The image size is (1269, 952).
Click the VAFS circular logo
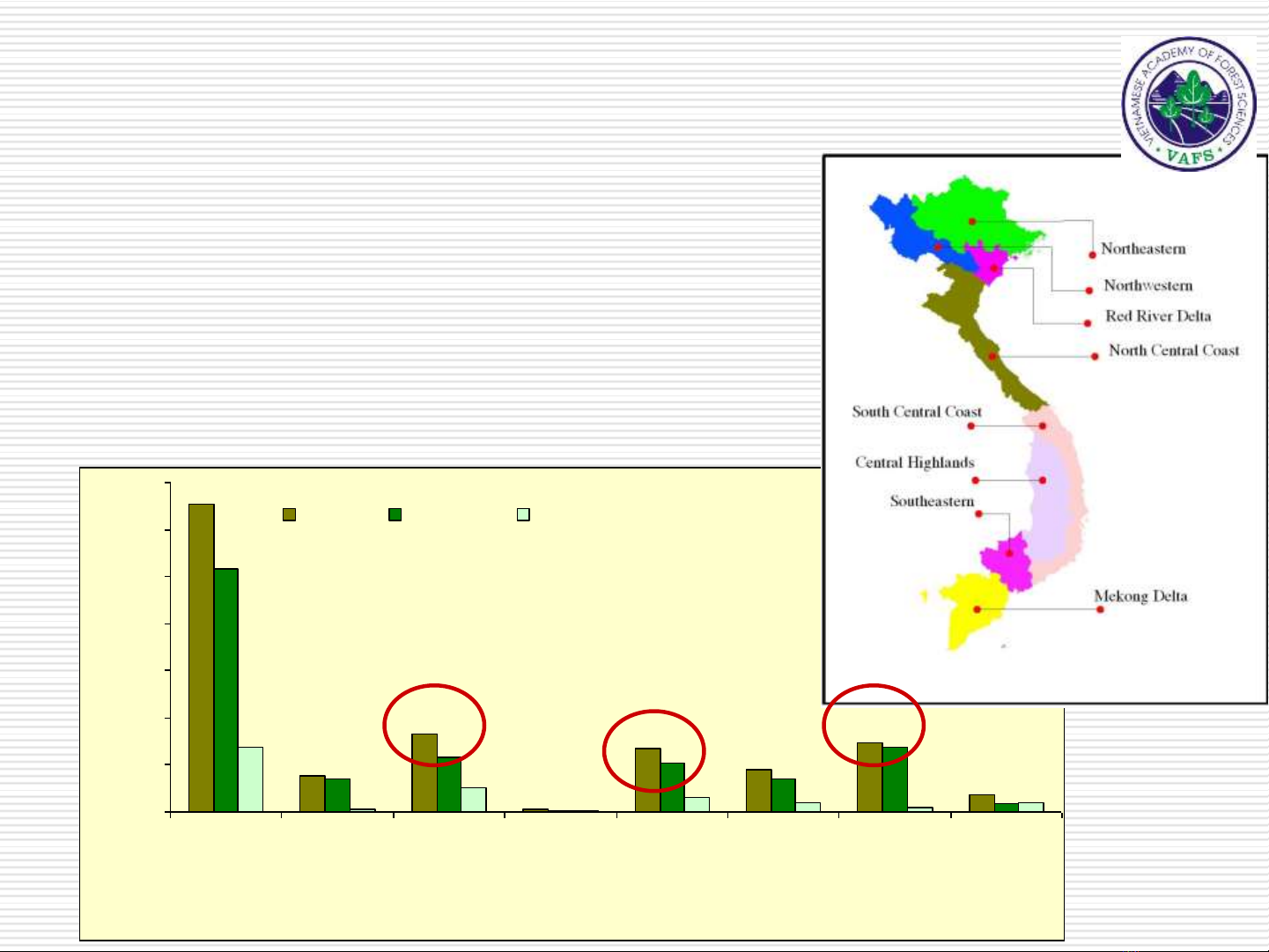[1191, 104]
